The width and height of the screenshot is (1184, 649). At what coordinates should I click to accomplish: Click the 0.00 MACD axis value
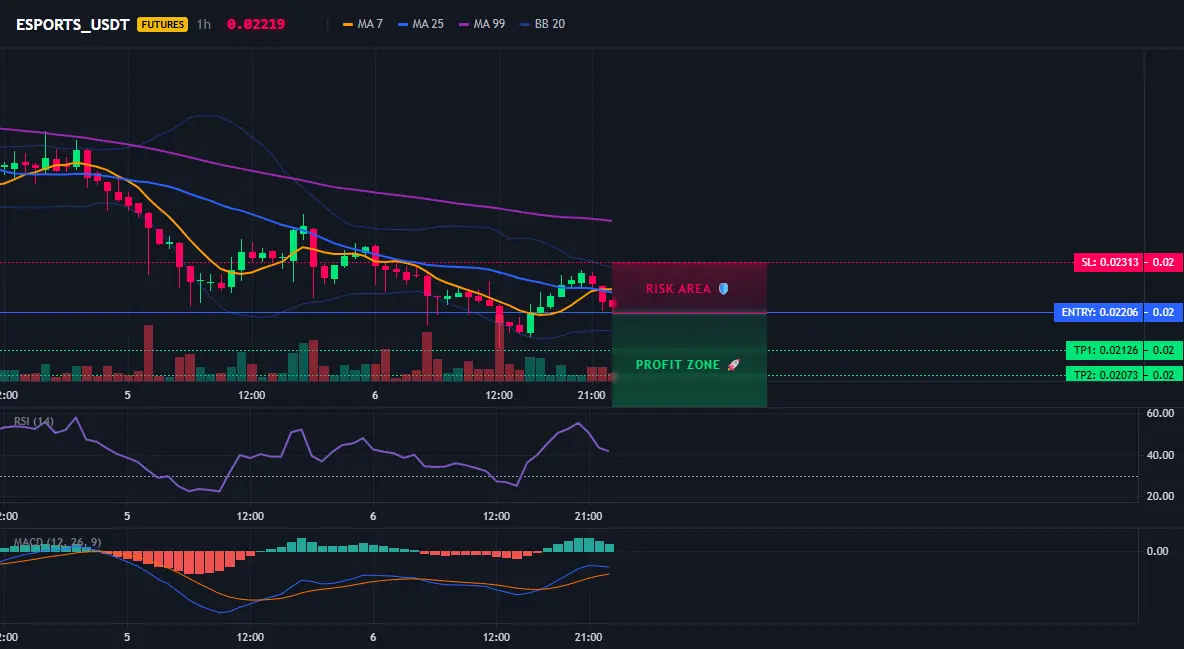click(x=1158, y=551)
